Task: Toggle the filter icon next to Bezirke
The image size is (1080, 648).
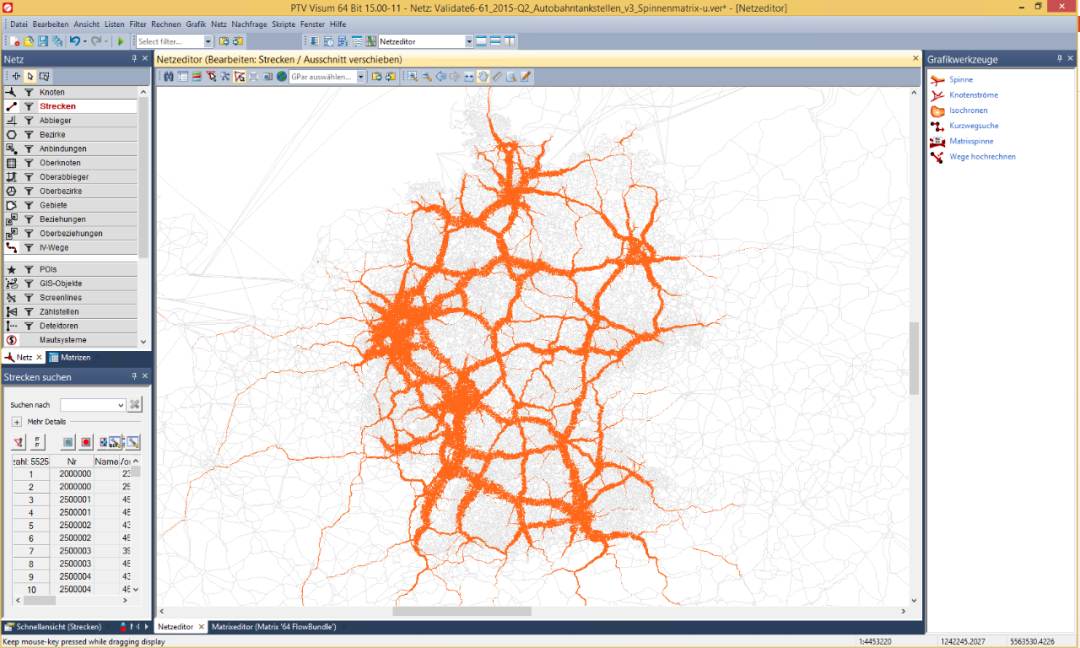Action: (29, 134)
